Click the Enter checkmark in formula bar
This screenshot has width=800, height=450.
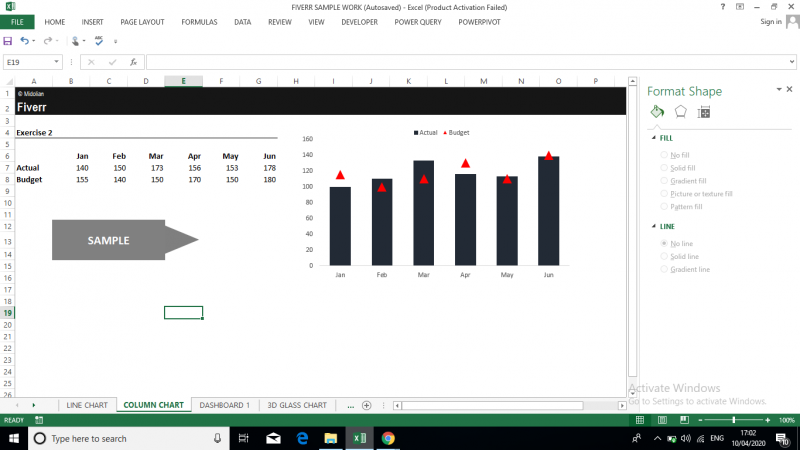point(112,62)
